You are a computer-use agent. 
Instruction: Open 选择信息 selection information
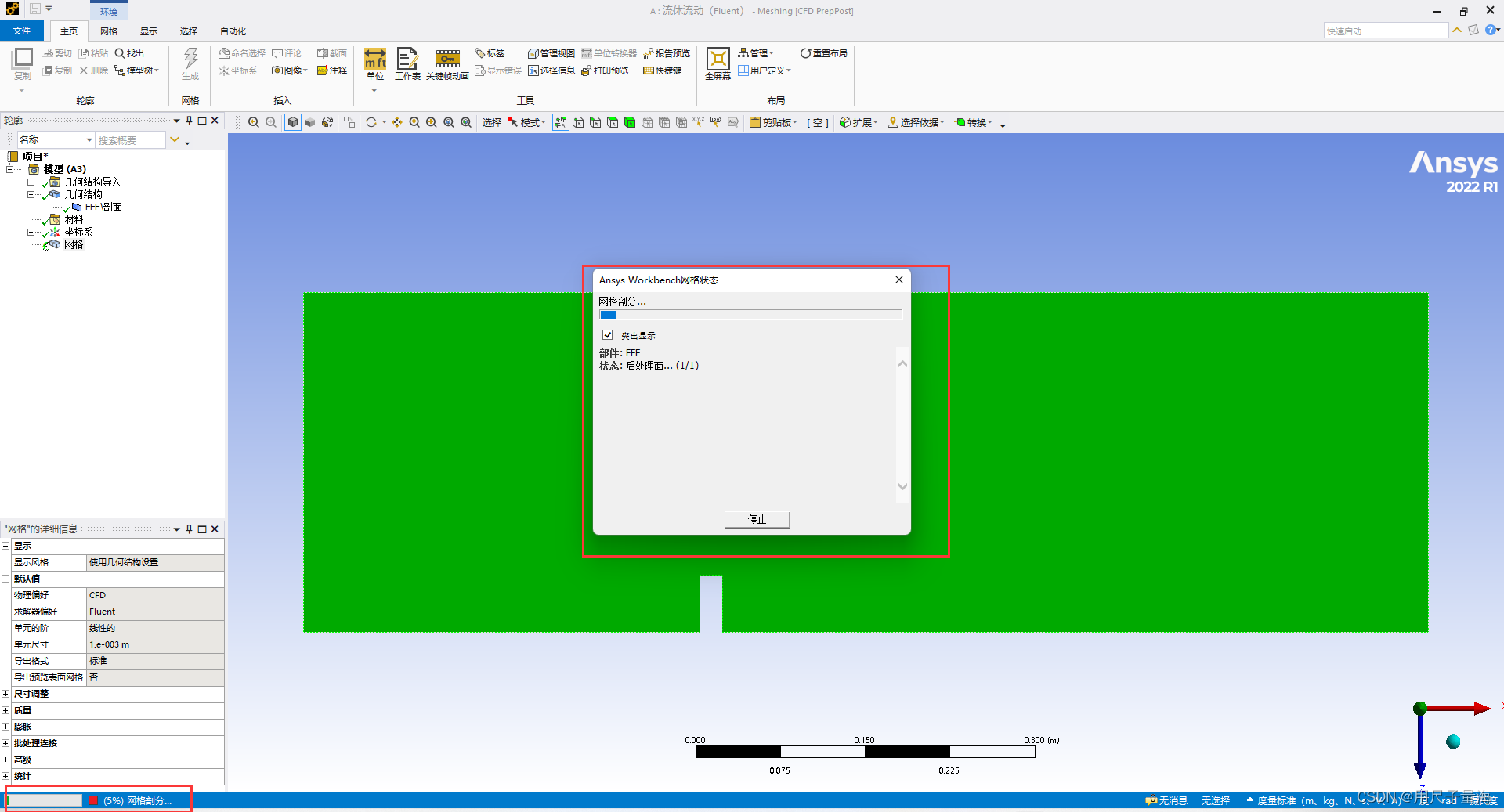tap(551, 70)
